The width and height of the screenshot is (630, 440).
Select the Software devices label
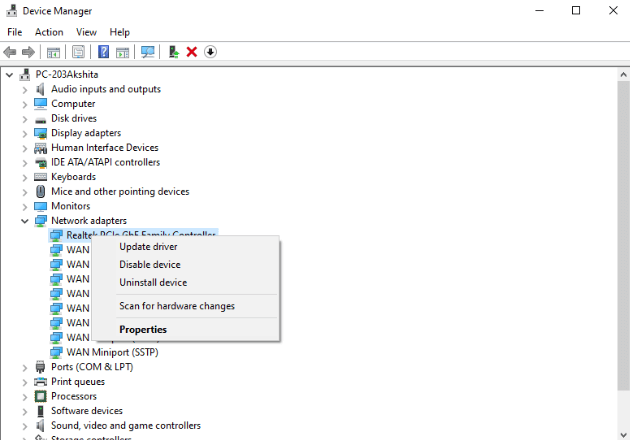[x=87, y=411]
